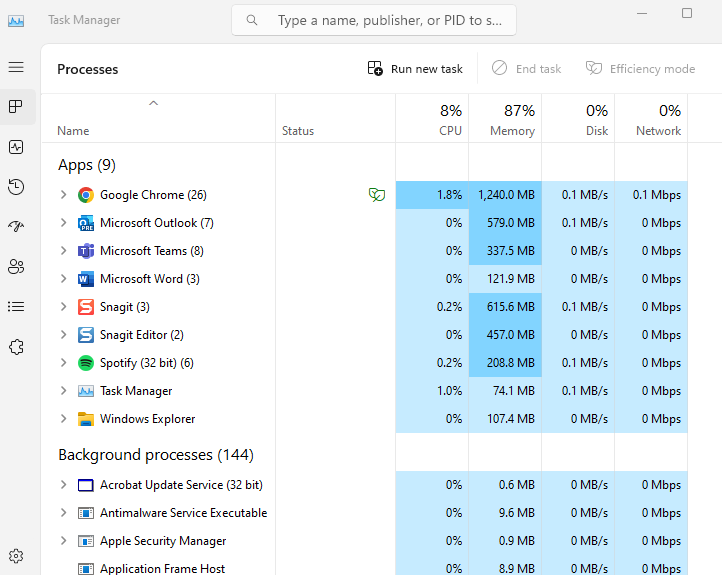
Task: Select Snagit Editor's 457.0 MB memory cell
Action: [x=505, y=335]
